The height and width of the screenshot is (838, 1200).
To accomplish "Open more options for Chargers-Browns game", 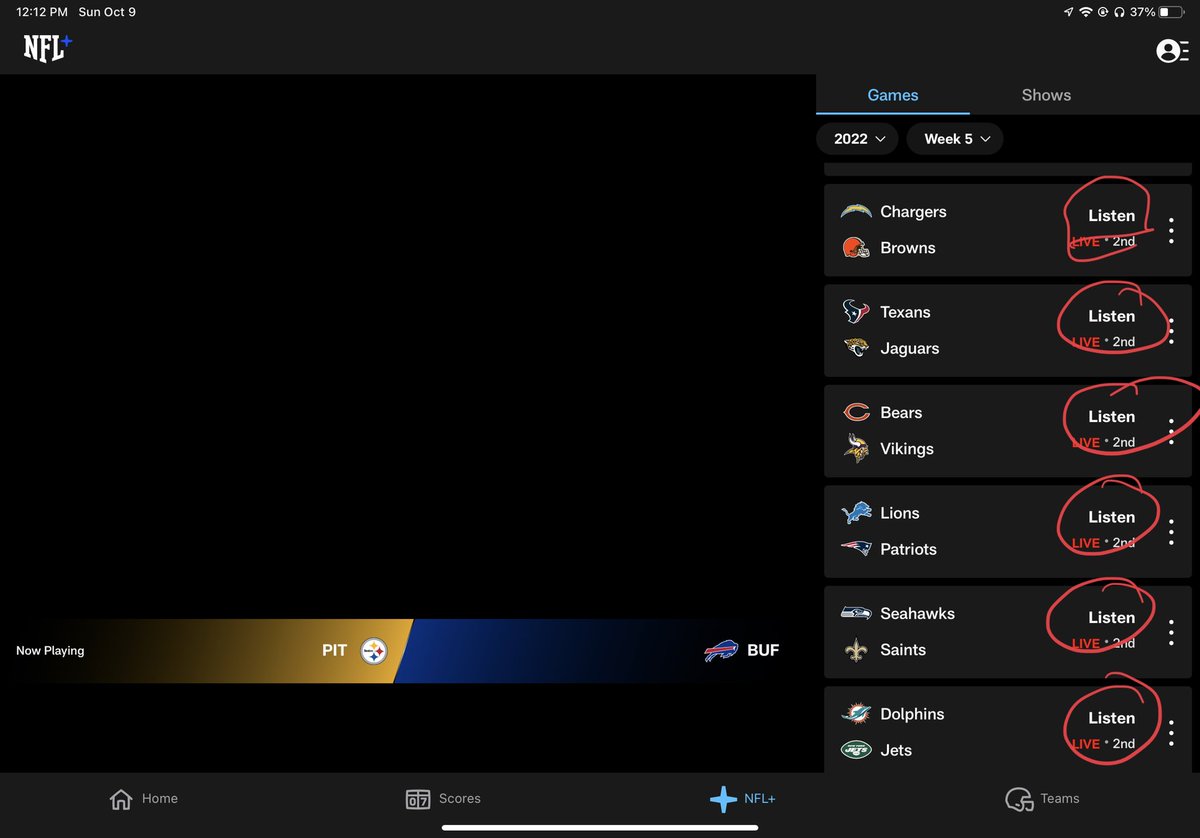I will [x=1171, y=230].
